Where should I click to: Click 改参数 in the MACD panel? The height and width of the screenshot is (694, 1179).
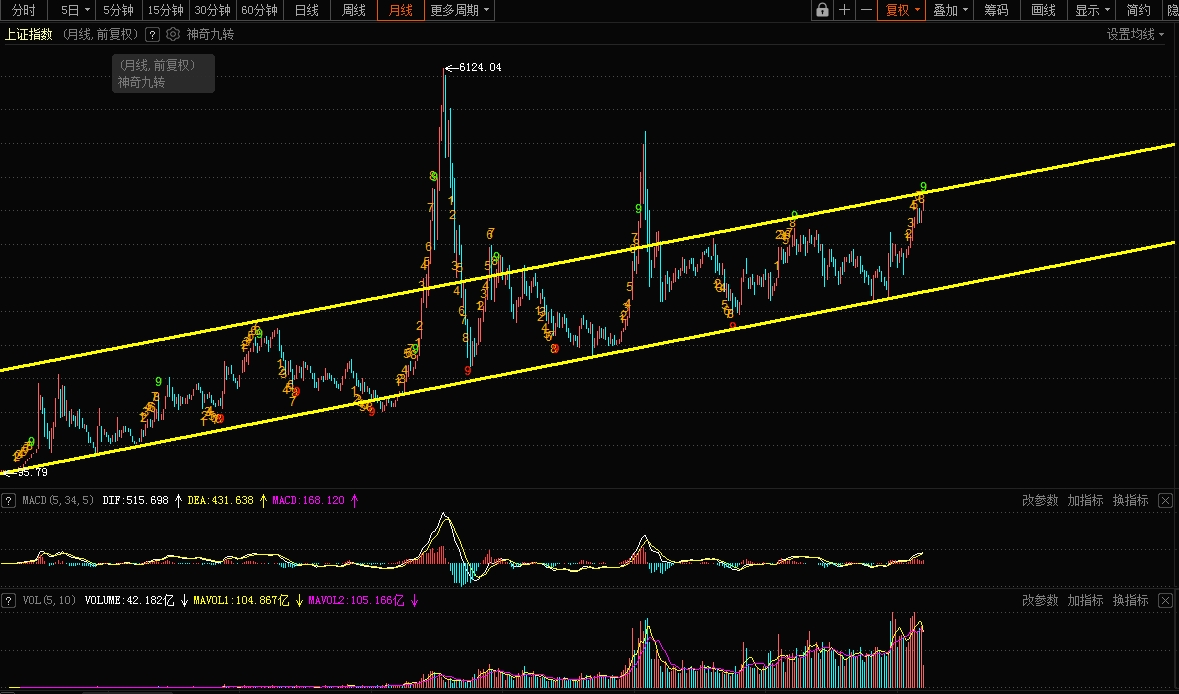pyautogui.click(x=1040, y=500)
